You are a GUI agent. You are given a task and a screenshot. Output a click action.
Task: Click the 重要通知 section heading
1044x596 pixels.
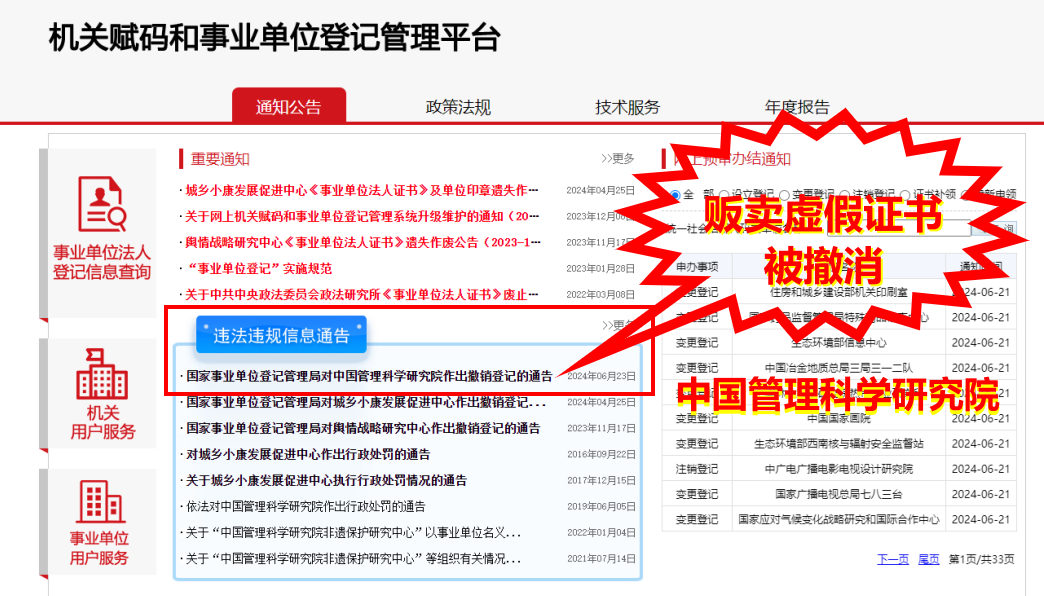(x=220, y=159)
